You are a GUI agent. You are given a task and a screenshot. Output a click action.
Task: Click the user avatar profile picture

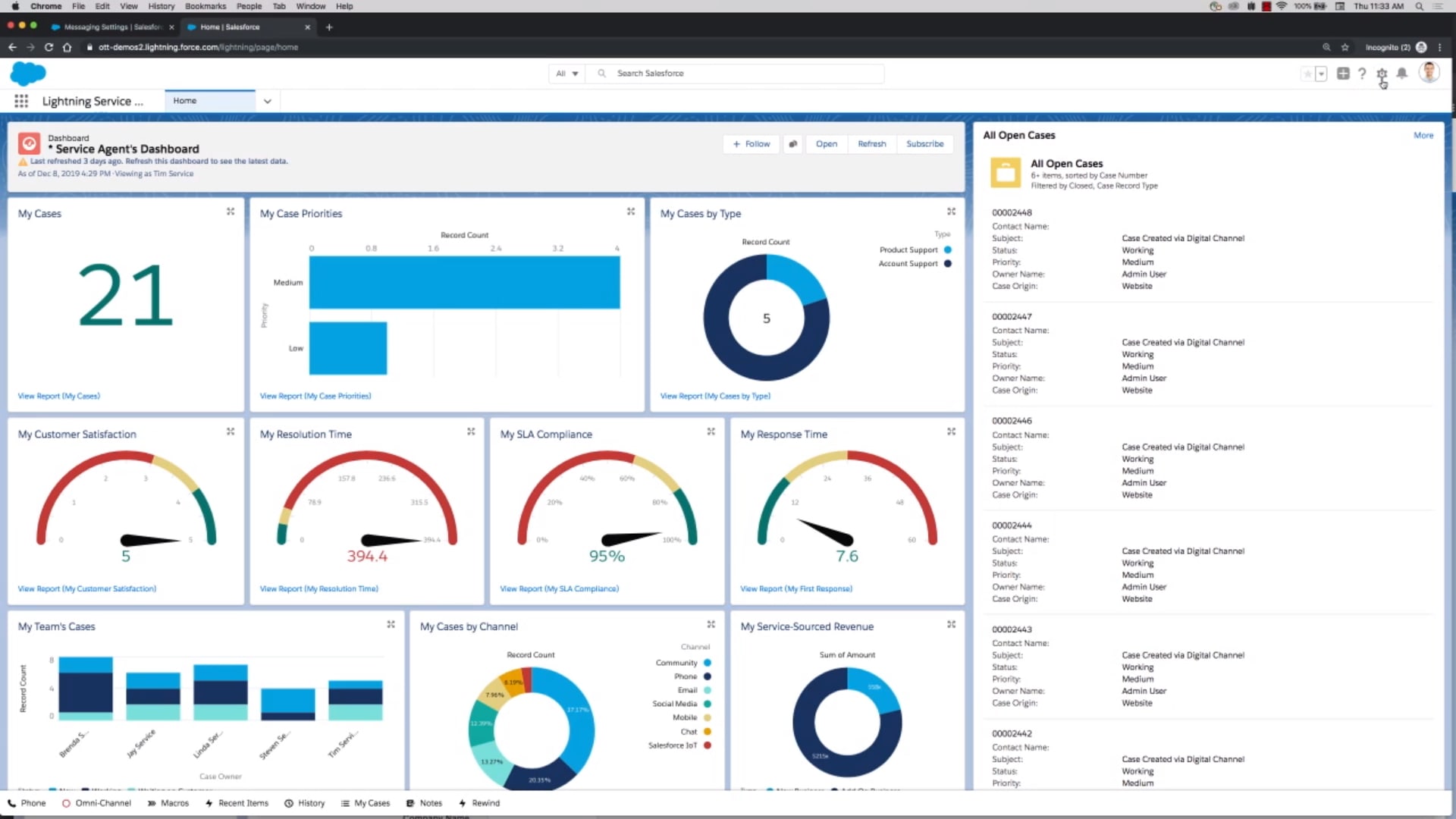coord(1430,73)
